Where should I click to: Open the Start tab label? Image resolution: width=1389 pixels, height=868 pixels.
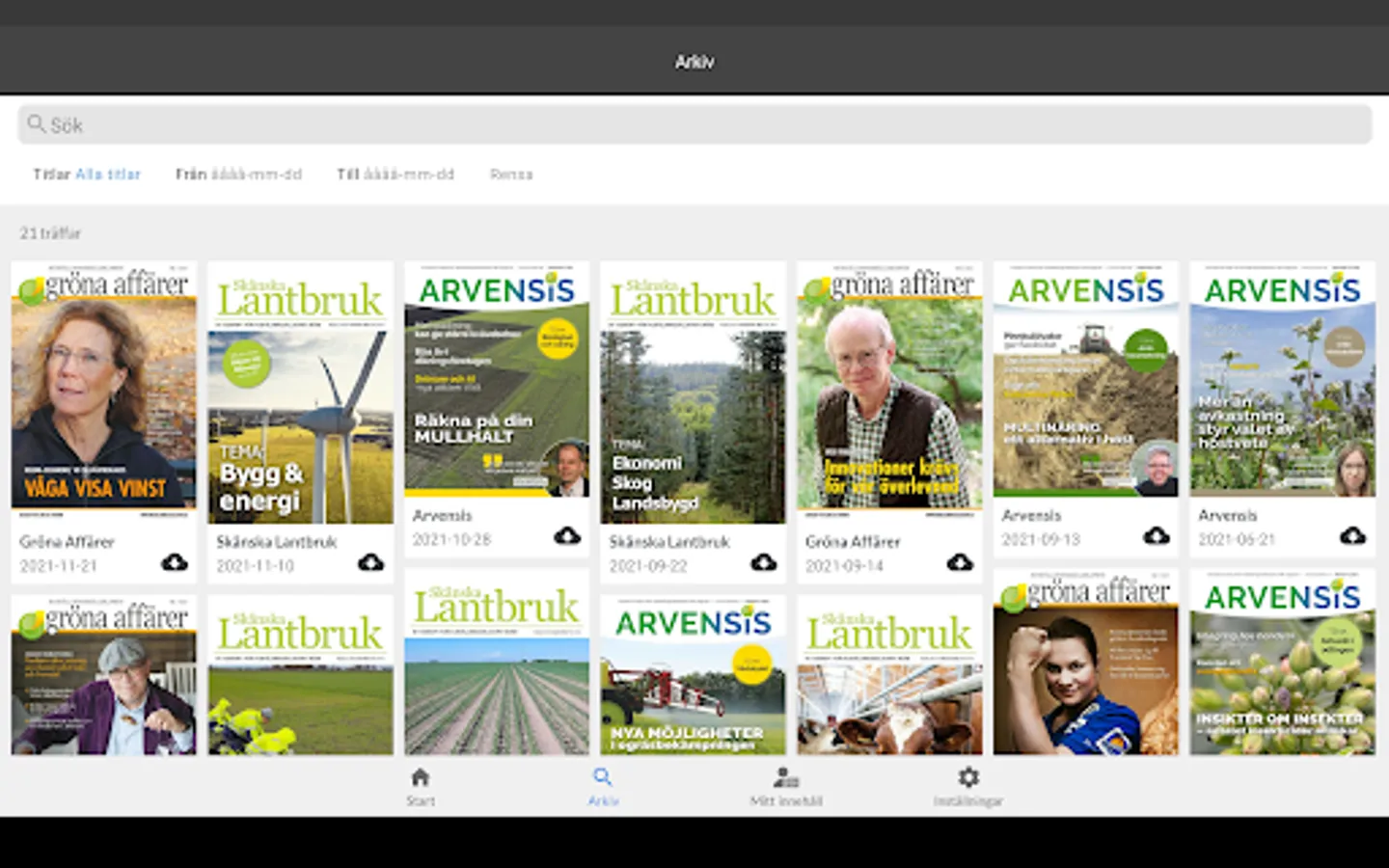[x=421, y=800]
